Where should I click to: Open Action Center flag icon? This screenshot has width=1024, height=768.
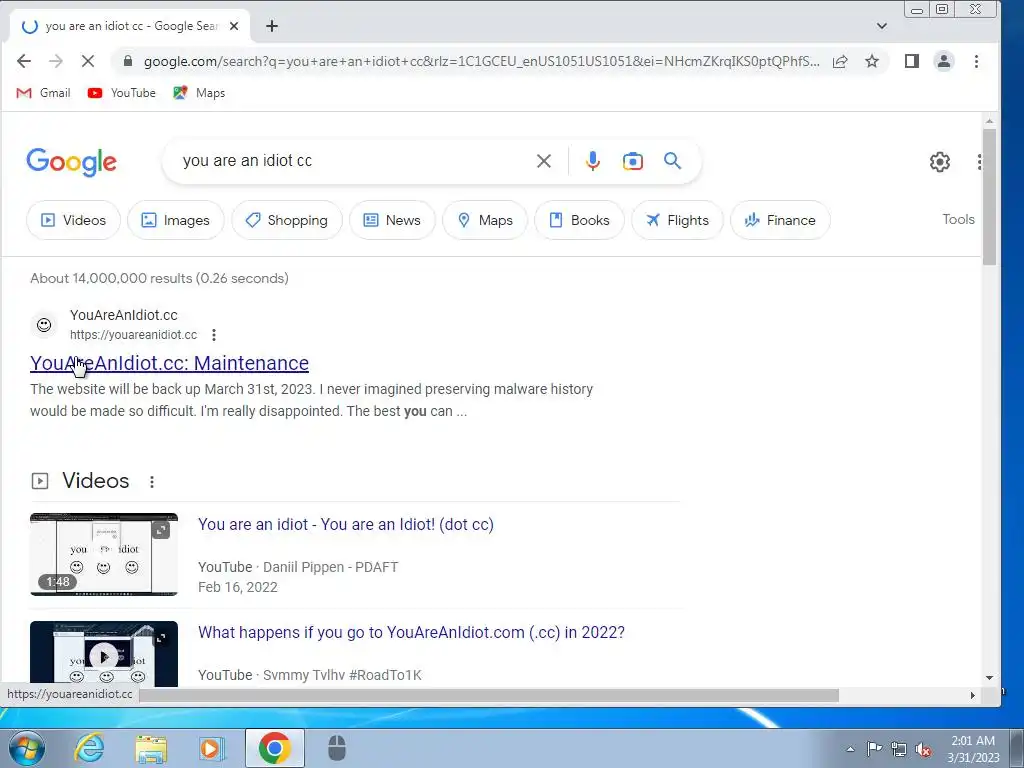pyautogui.click(x=874, y=749)
